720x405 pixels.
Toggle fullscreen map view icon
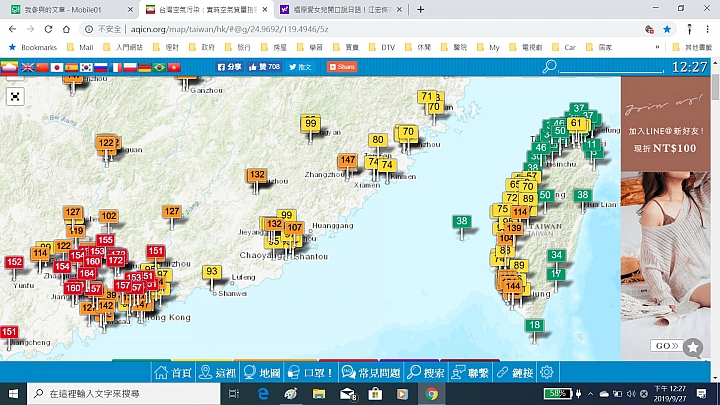point(15,96)
